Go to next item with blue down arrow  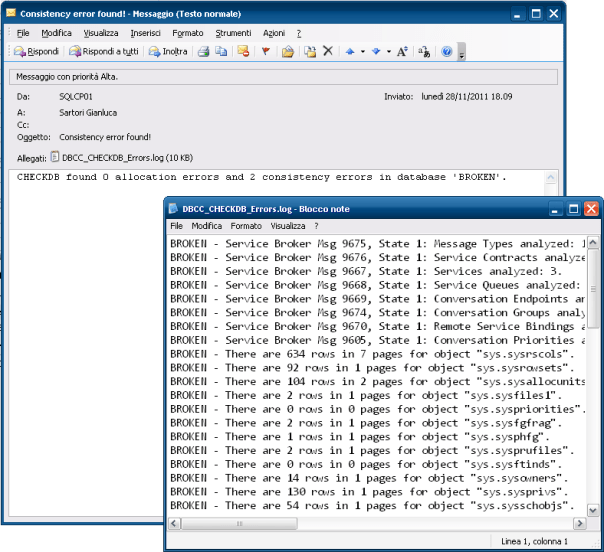(x=376, y=51)
